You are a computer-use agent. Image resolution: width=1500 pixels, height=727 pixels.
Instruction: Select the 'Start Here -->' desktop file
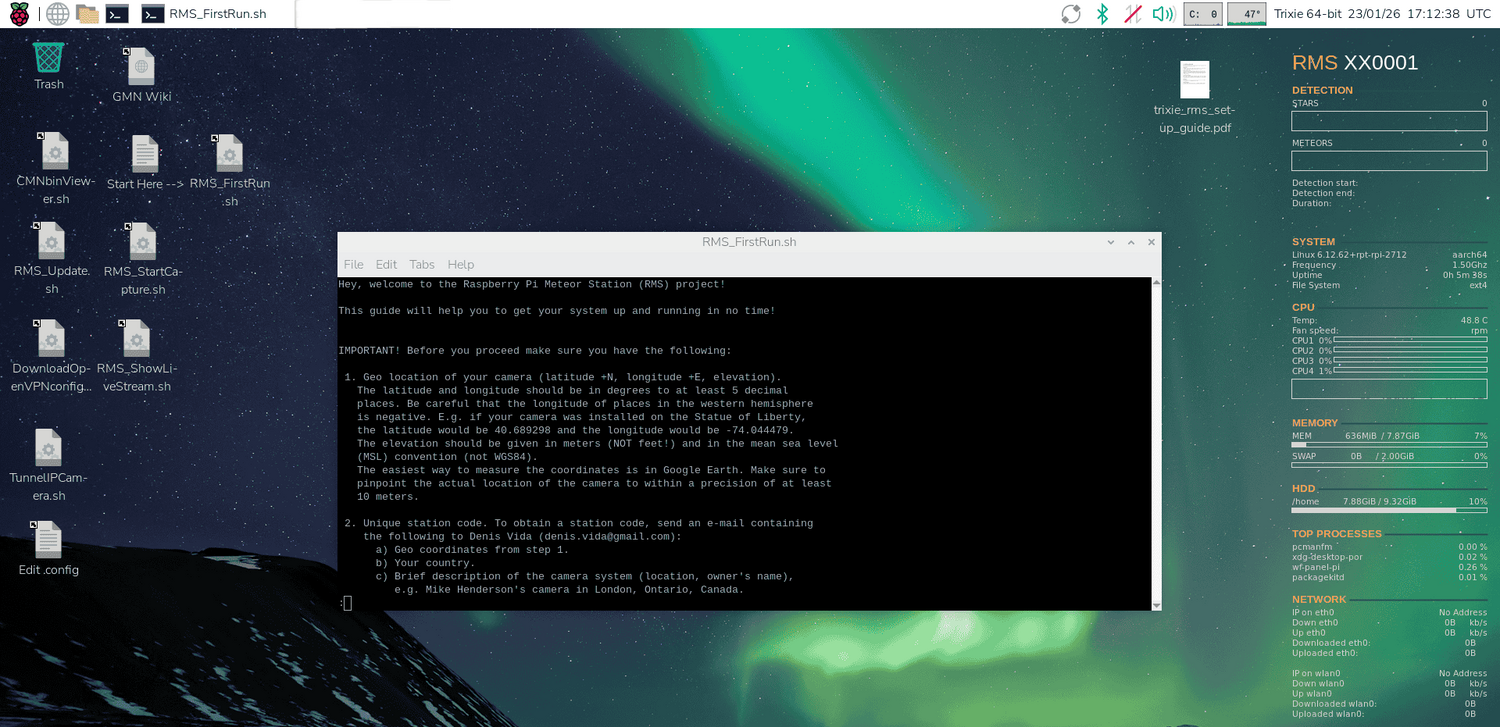pyautogui.click(x=145, y=163)
